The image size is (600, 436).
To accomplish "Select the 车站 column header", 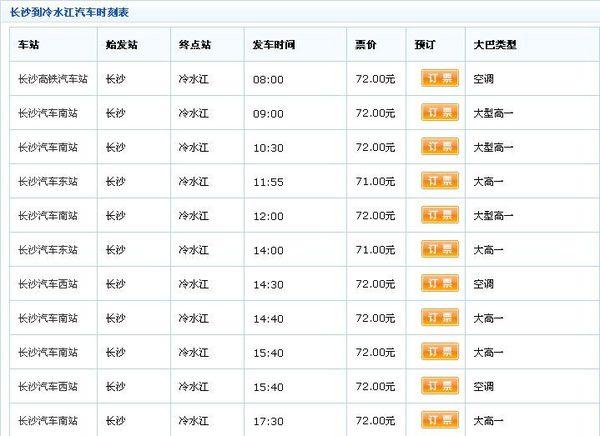I will click(28, 45).
